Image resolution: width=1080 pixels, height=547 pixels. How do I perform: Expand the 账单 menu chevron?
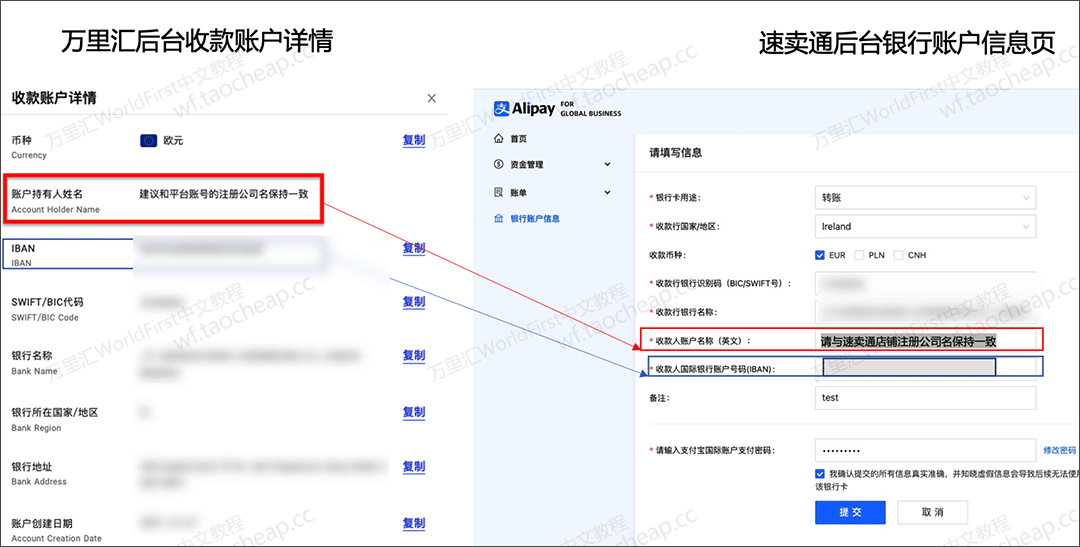pos(607,192)
